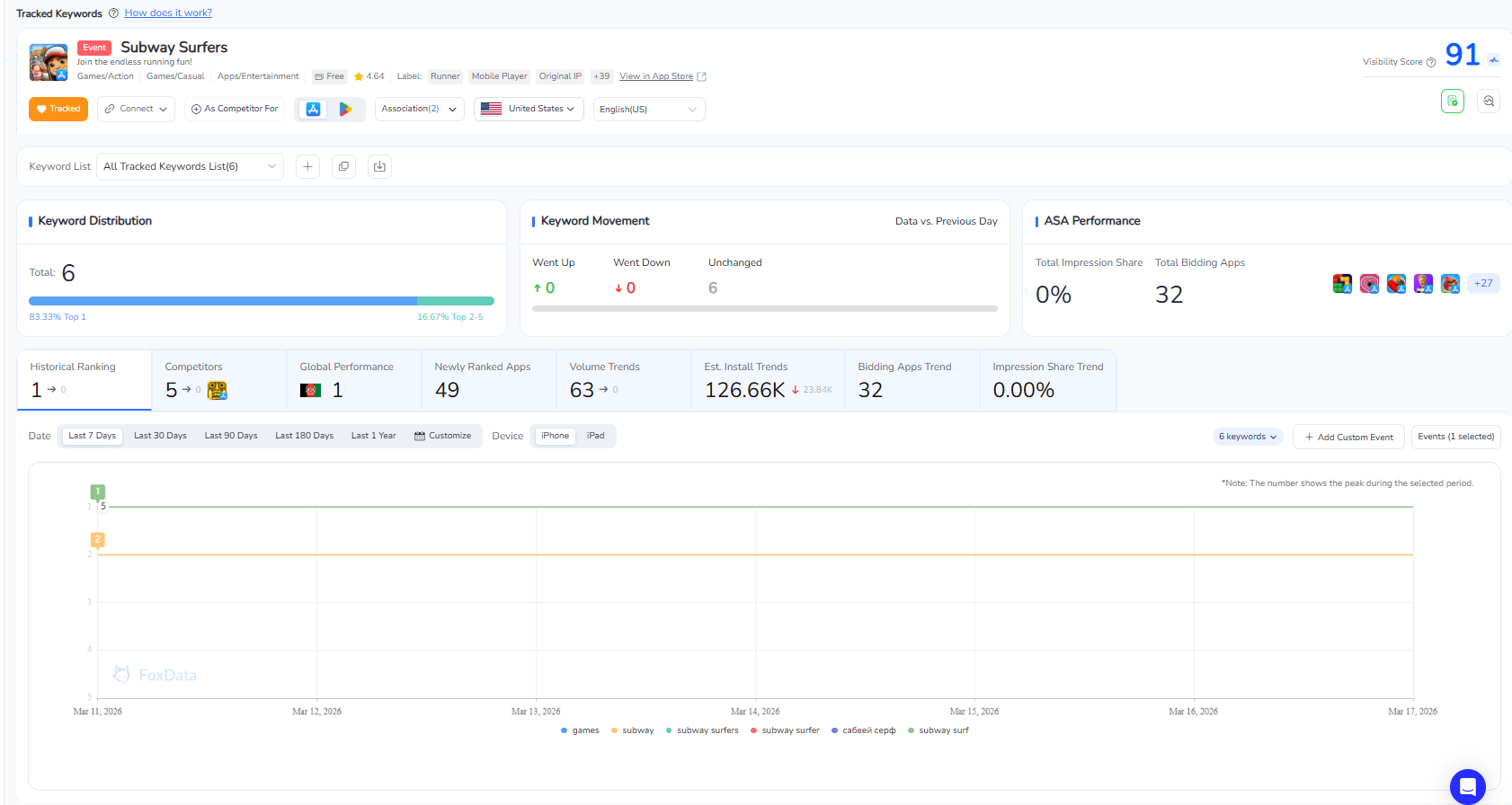Select Last 30 Days date range
The width and height of the screenshot is (1512, 805).
click(x=160, y=436)
